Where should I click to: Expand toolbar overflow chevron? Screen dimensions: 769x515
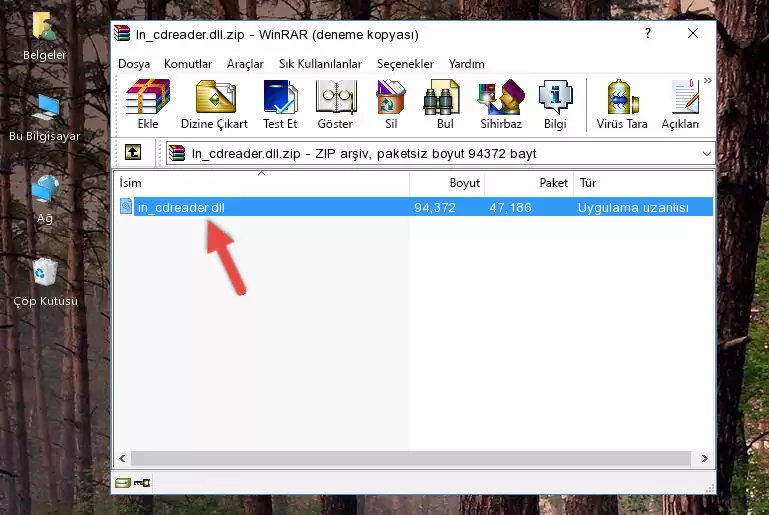pyautogui.click(x=708, y=80)
